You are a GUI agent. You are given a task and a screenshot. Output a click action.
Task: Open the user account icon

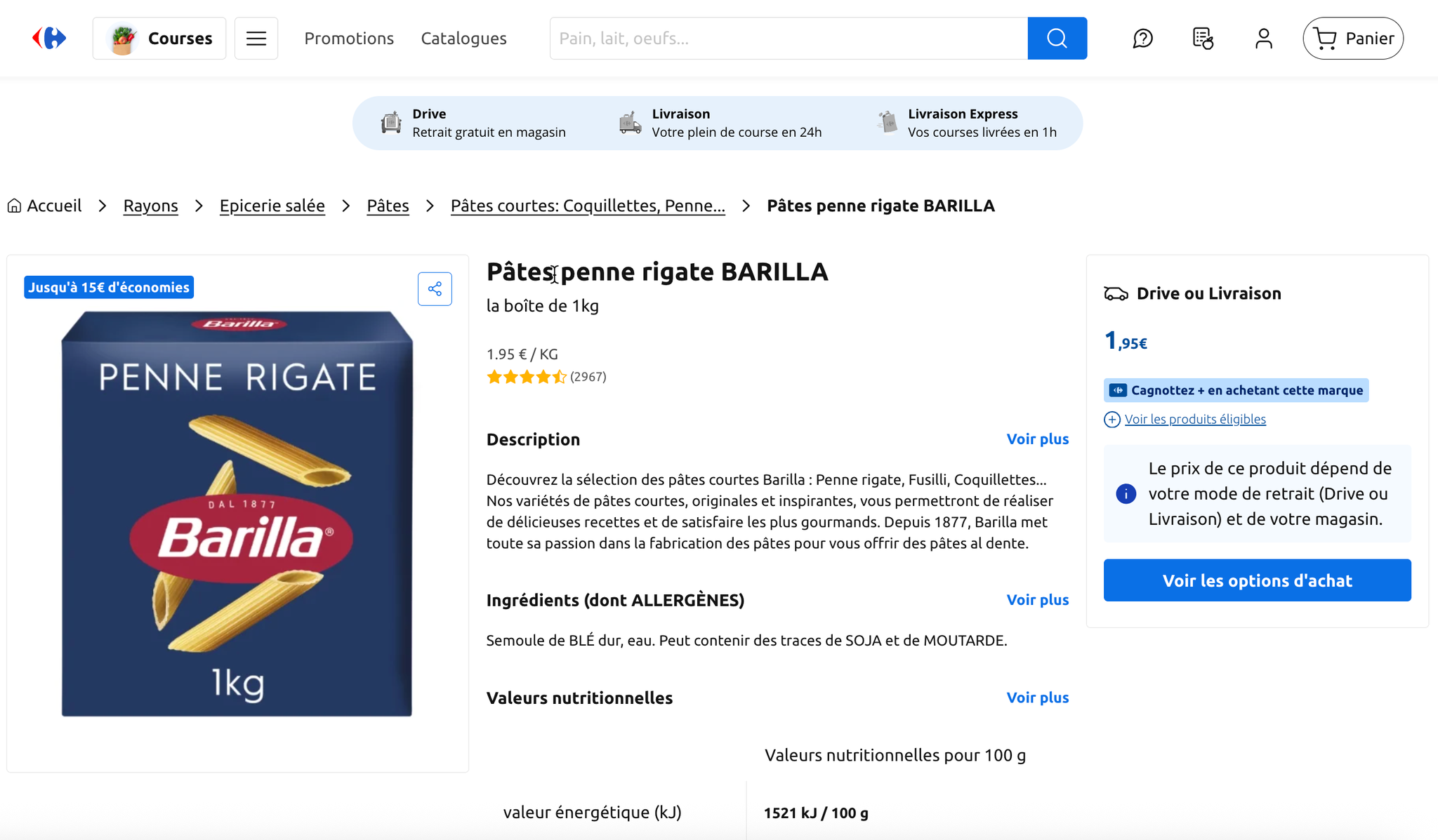coord(1263,39)
